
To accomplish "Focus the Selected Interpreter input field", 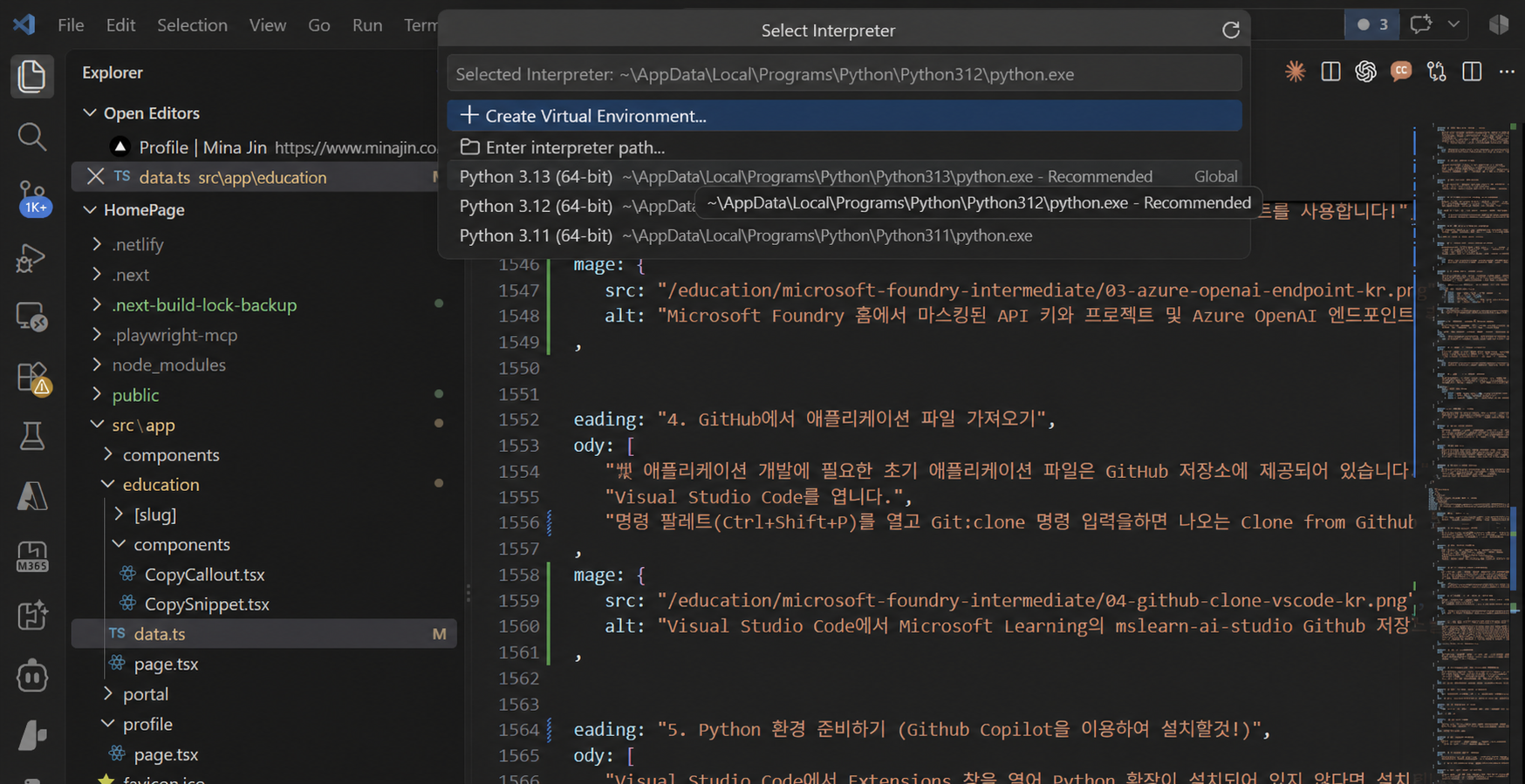I will point(845,74).
